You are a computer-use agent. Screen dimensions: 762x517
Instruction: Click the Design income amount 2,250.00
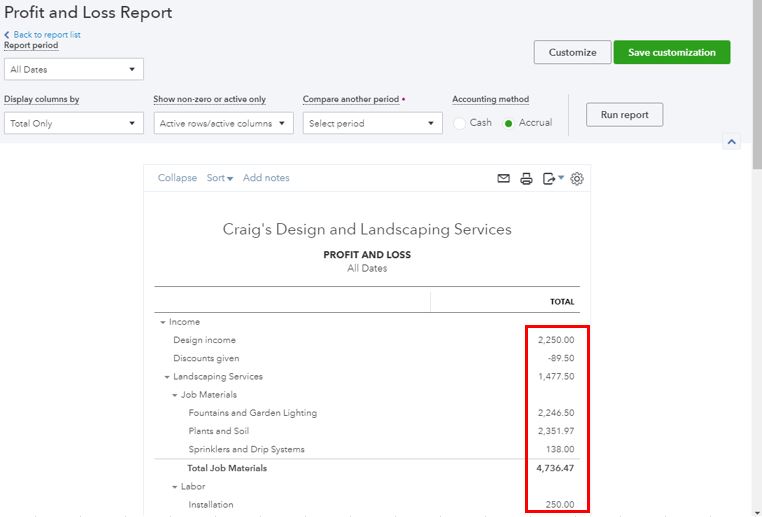556,340
